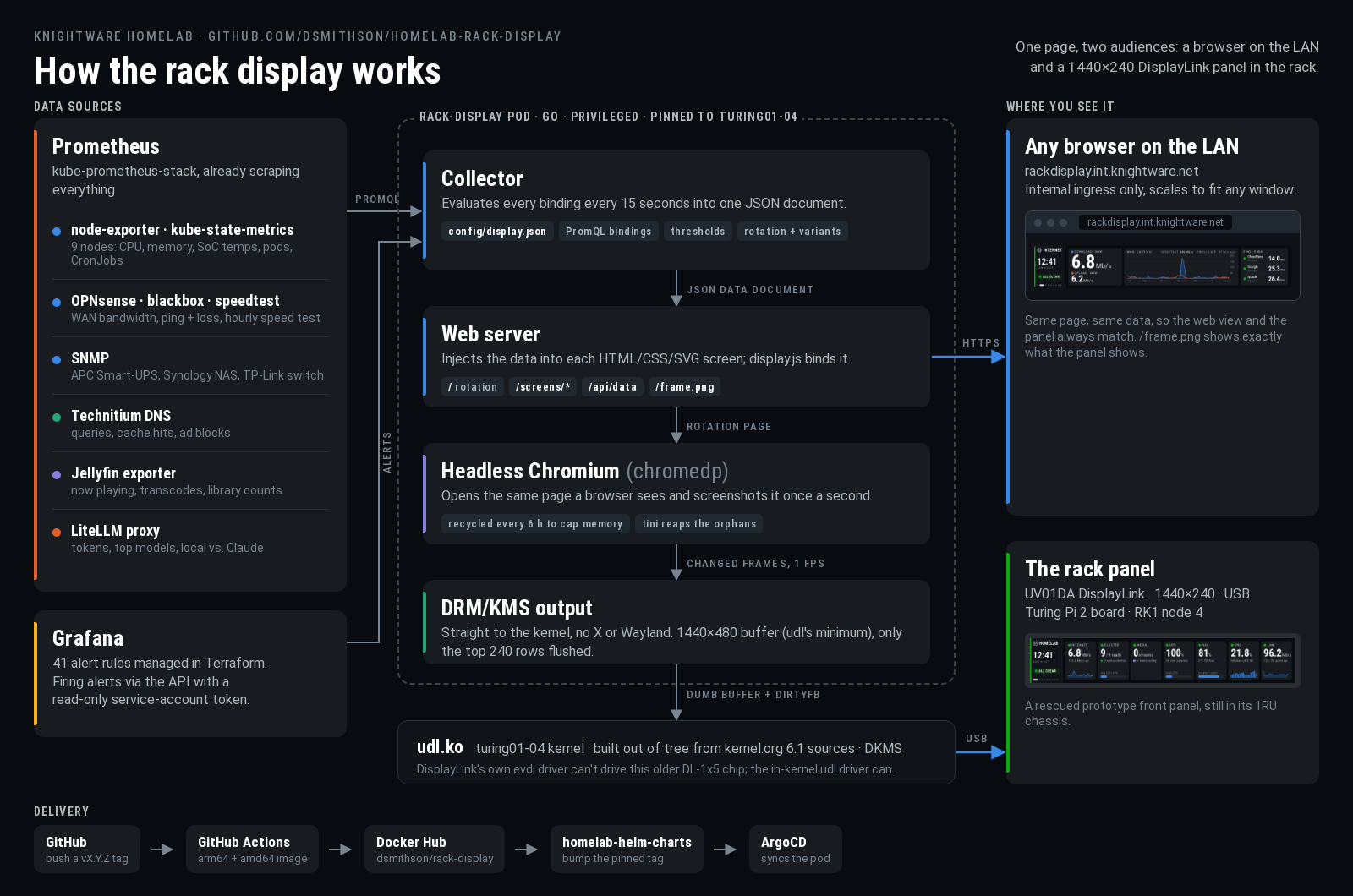Click the Collector heading

click(482, 178)
